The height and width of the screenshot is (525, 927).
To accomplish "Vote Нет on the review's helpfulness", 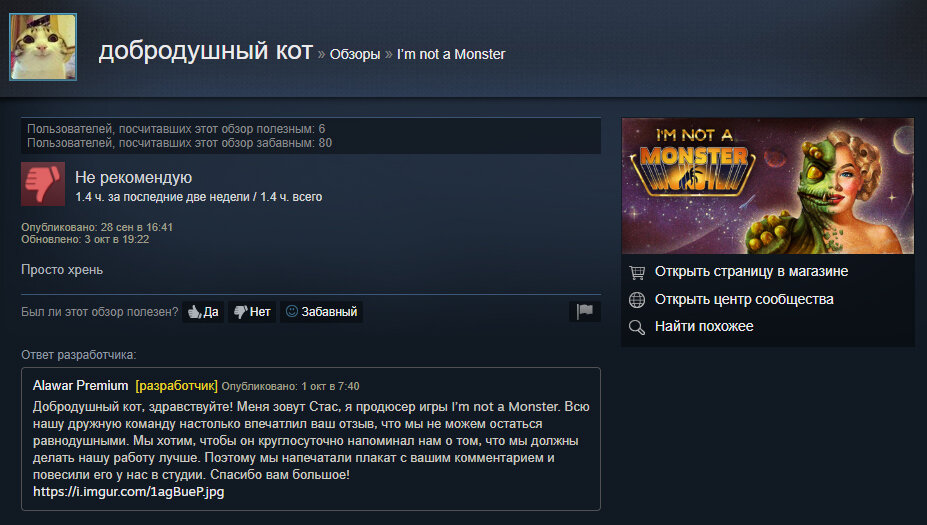I will (x=252, y=312).
